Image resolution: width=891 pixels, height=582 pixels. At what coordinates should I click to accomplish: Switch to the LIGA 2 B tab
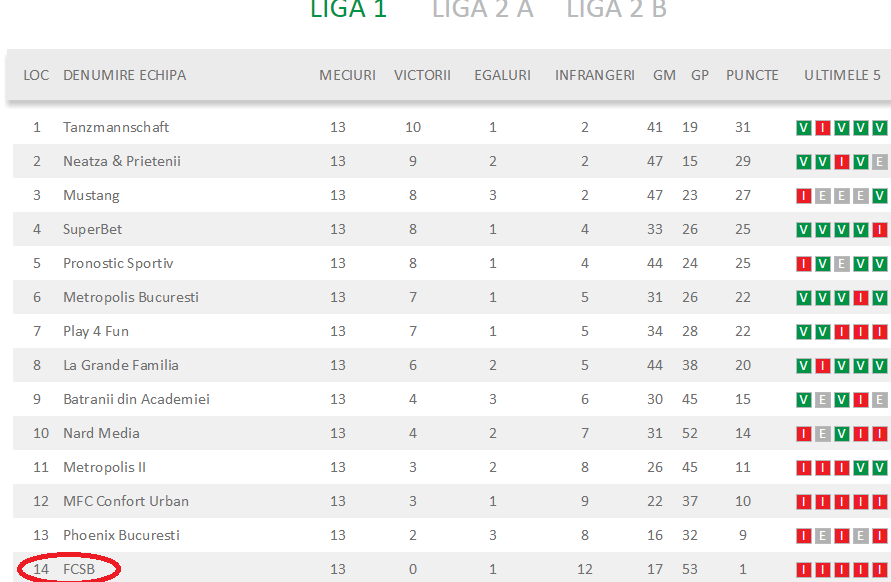coord(616,10)
